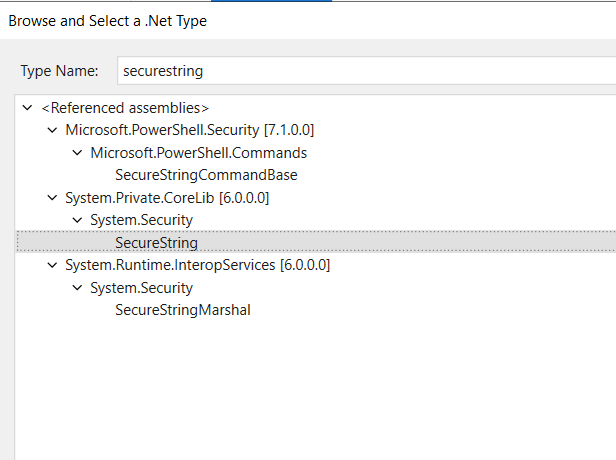Image resolution: width=616 pixels, height=460 pixels.
Task: Choose the SecureStringMarshal type
Action: pyautogui.click(x=183, y=310)
